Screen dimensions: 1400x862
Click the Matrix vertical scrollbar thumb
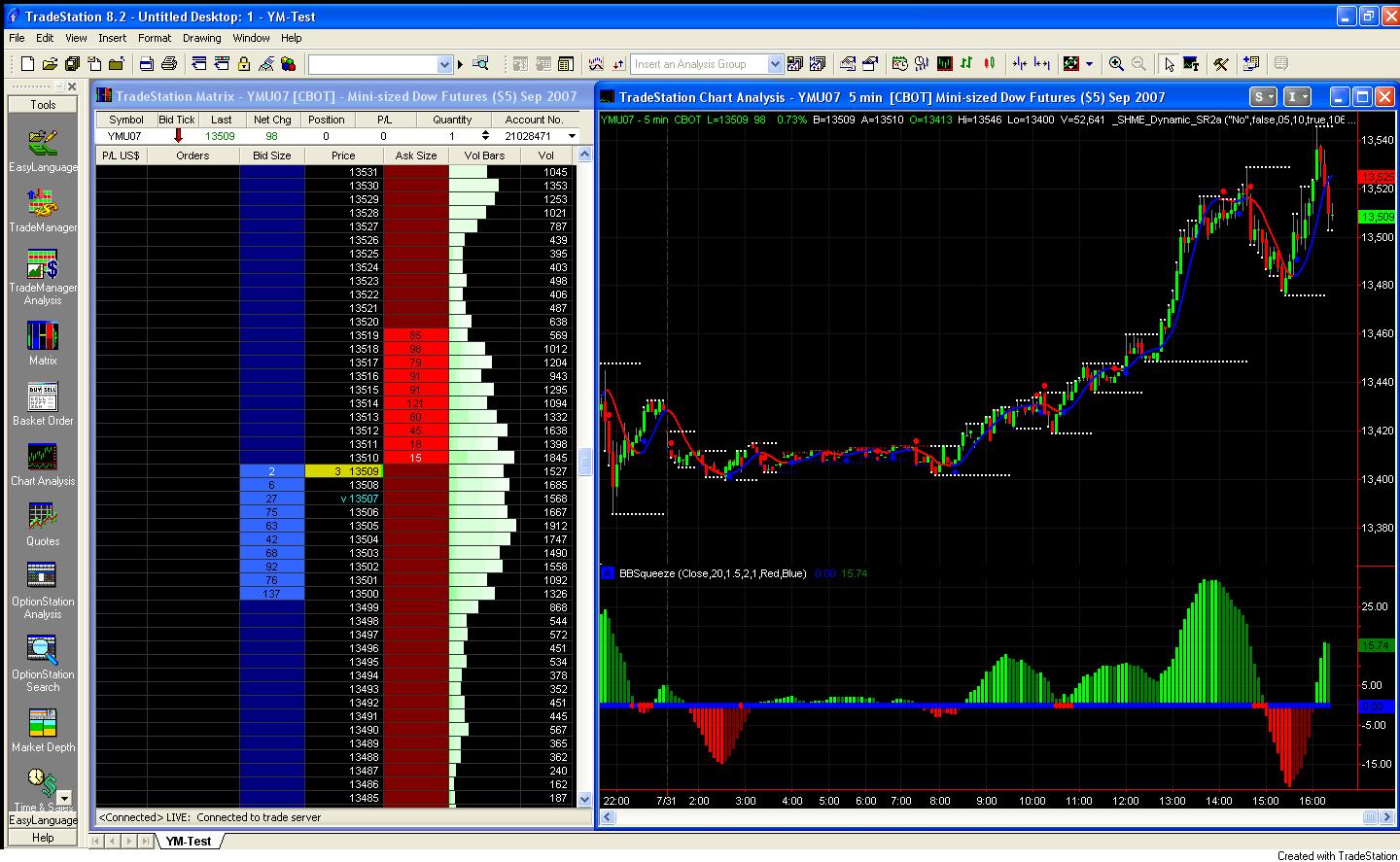585,462
